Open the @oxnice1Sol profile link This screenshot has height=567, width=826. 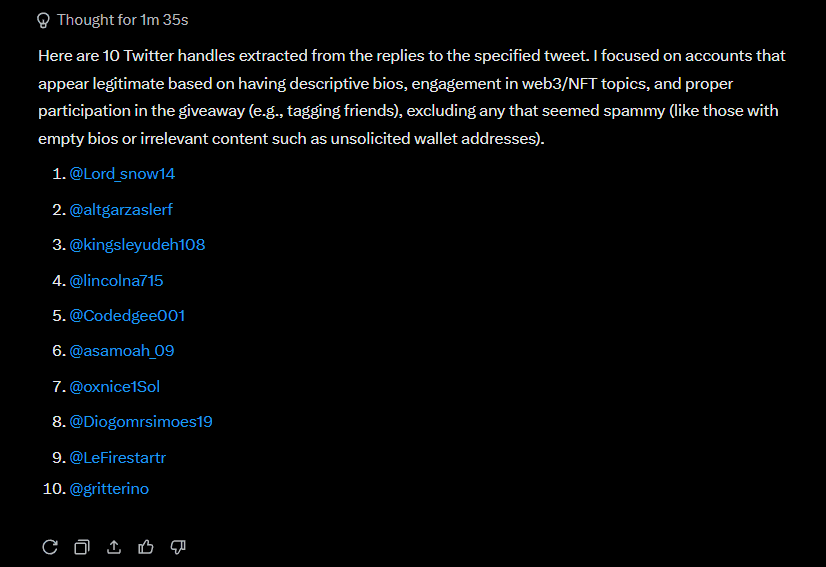point(114,387)
